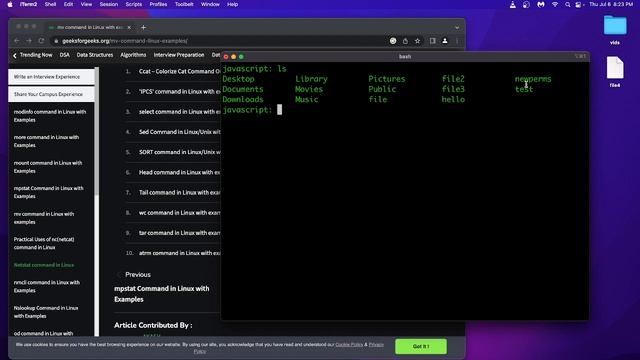Open the browser profile icon
This screenshot has height=360, width=640.
[x=445, y=41]
